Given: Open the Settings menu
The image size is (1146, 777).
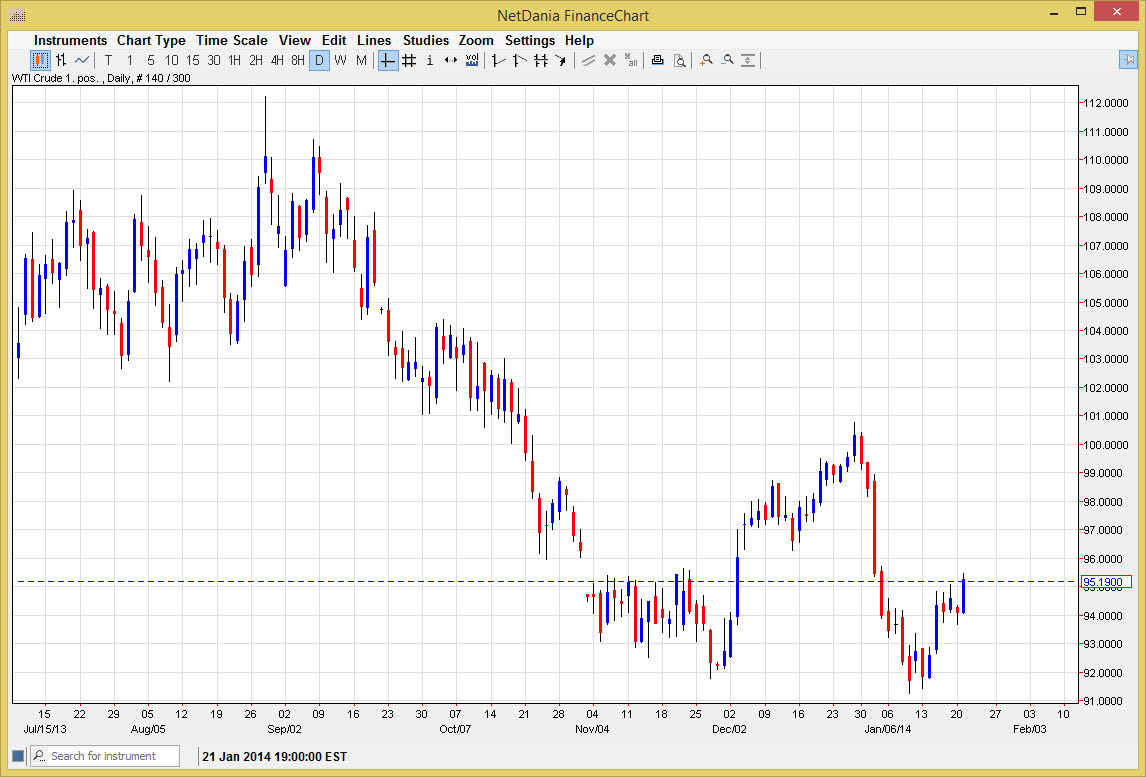Looking at the screenshot, I should click(x=529, y=40).
